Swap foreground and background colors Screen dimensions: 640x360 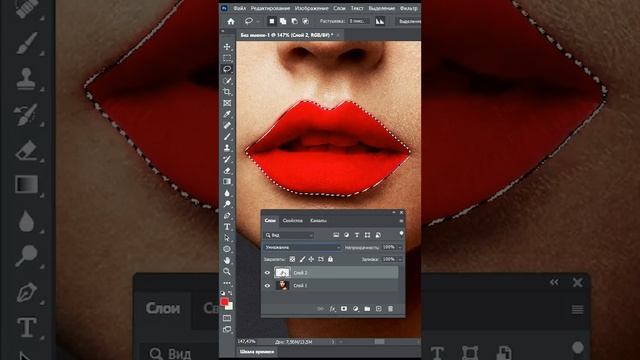pos(230,293)
